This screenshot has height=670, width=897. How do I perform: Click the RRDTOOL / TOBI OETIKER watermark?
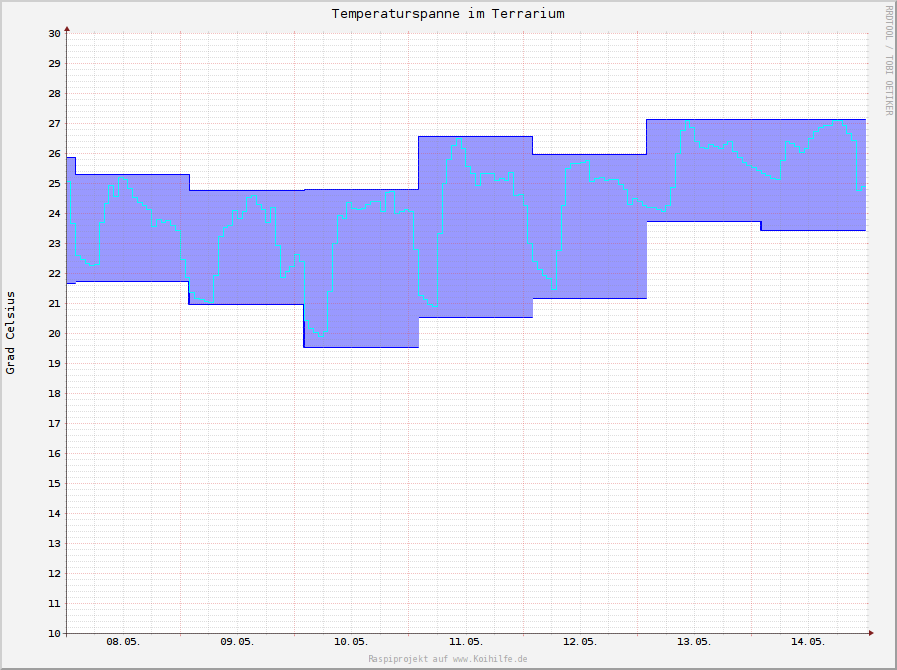[887, 60]
